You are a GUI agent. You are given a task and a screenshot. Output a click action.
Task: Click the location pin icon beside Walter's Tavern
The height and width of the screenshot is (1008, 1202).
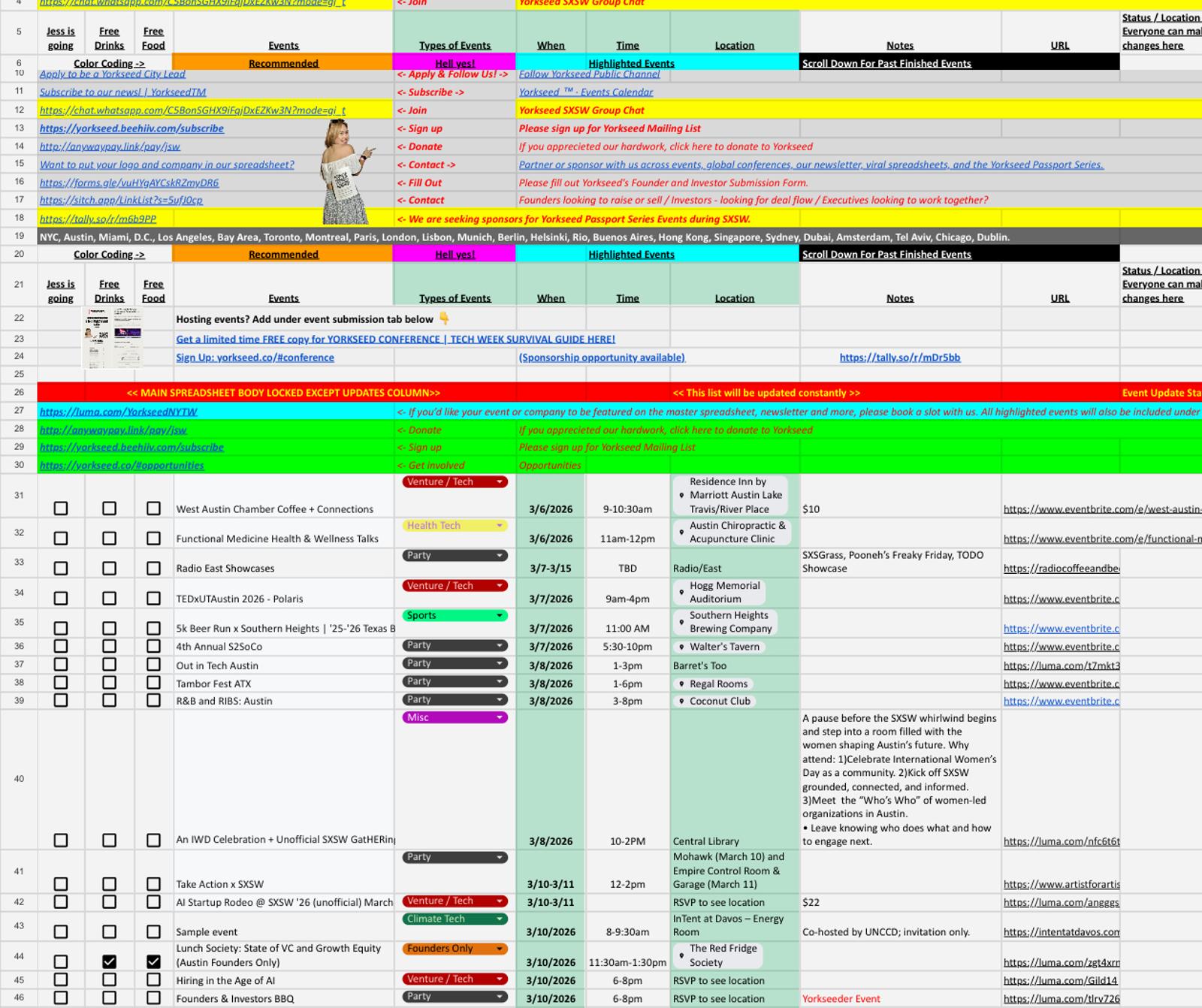point(681,647)
